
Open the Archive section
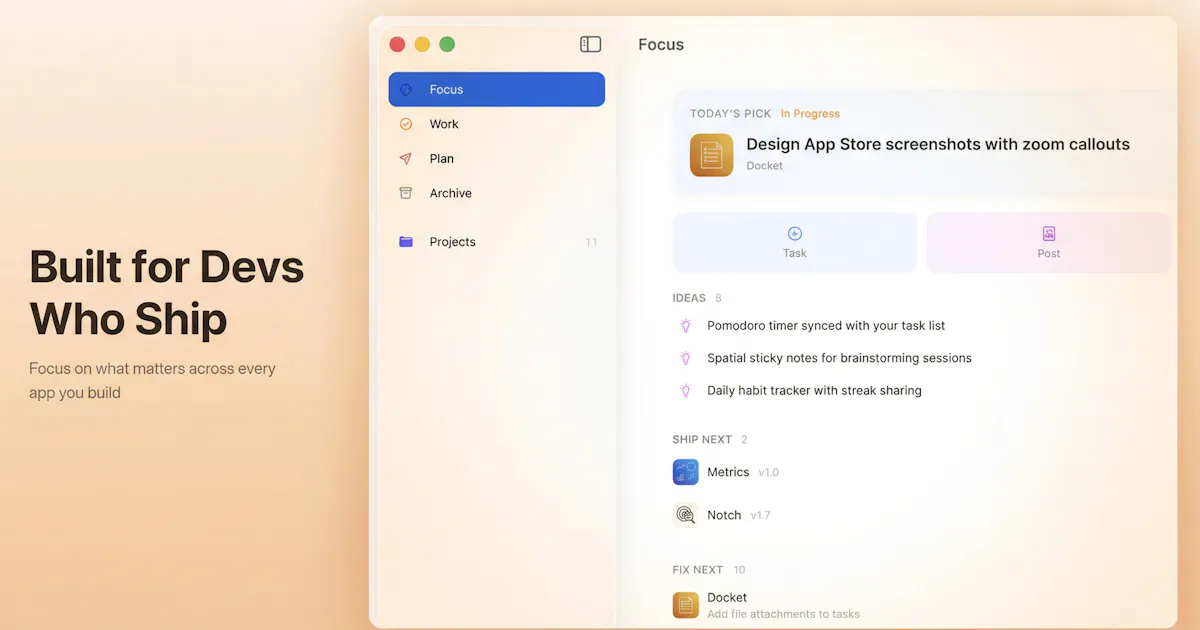coord(497,193)
